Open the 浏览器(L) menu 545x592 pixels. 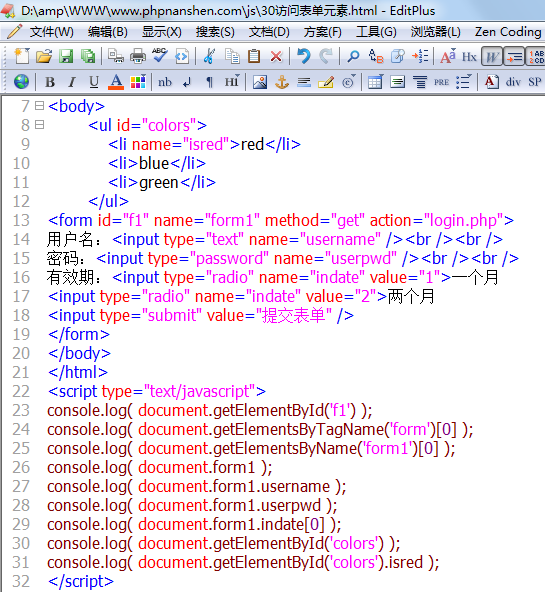point(436,32)
